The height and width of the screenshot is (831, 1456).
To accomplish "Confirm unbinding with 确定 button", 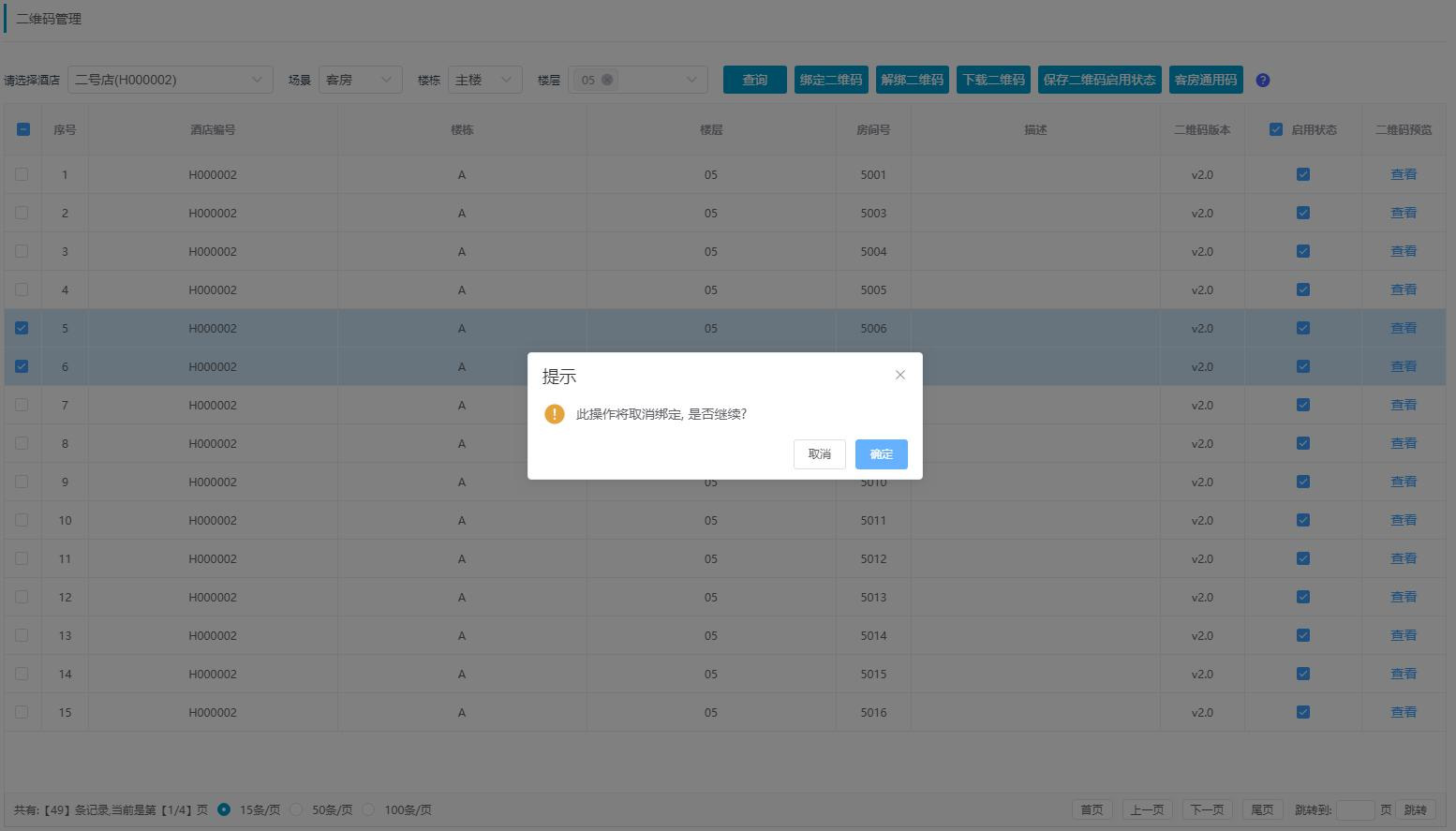I will tap(881, 454).
